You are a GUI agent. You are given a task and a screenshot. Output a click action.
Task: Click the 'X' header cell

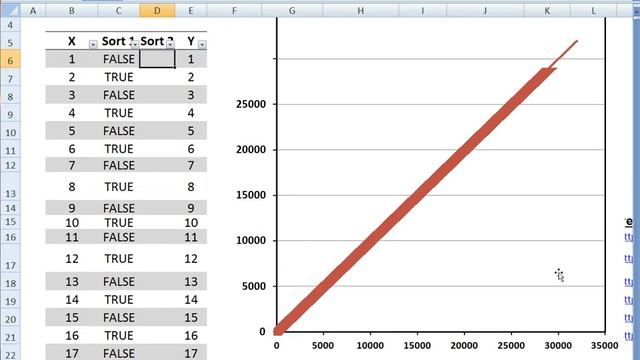pyautogui.click(x=72, y=41)
